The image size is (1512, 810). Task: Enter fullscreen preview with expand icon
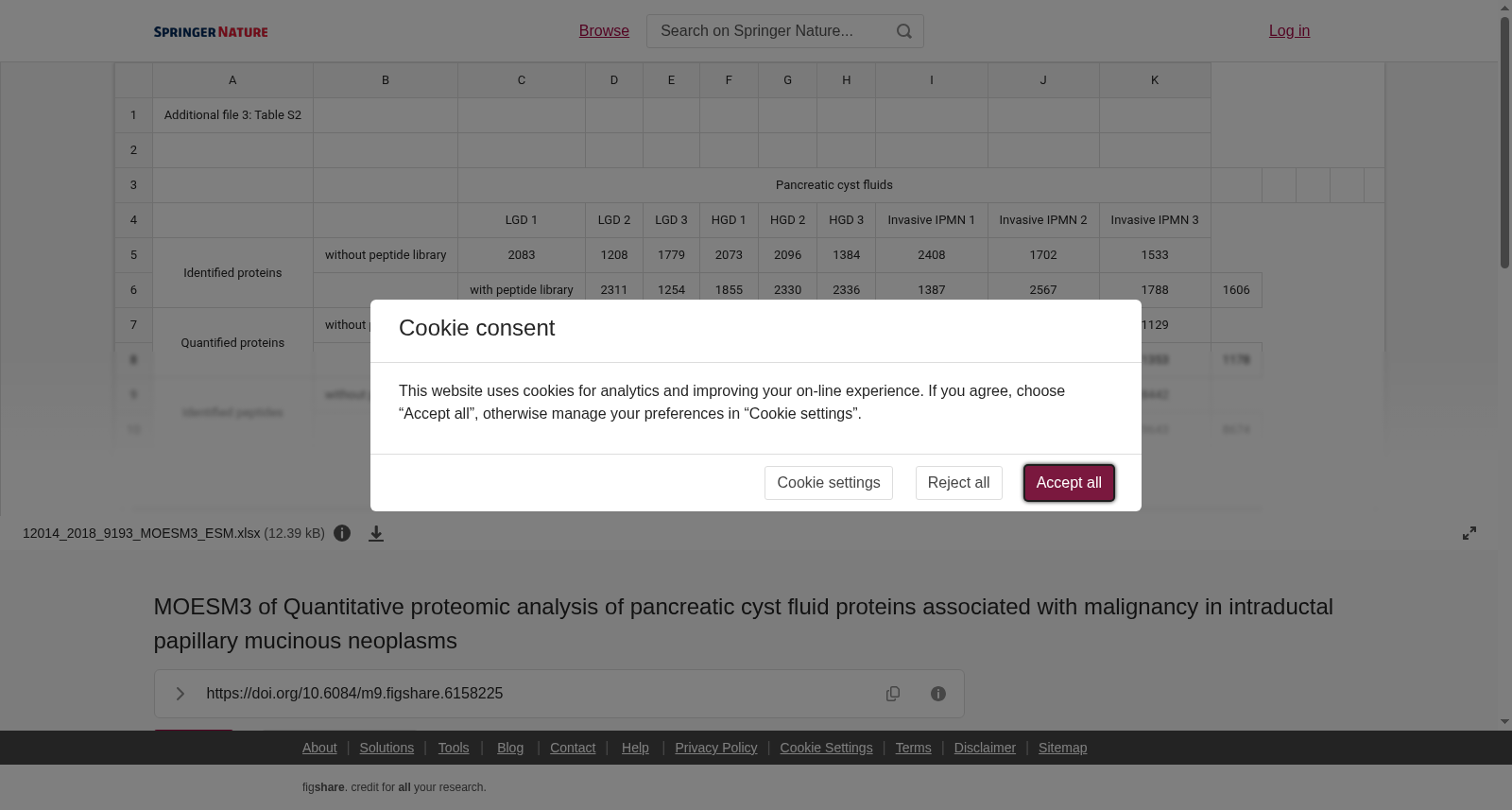click(x=1469, y=533)
